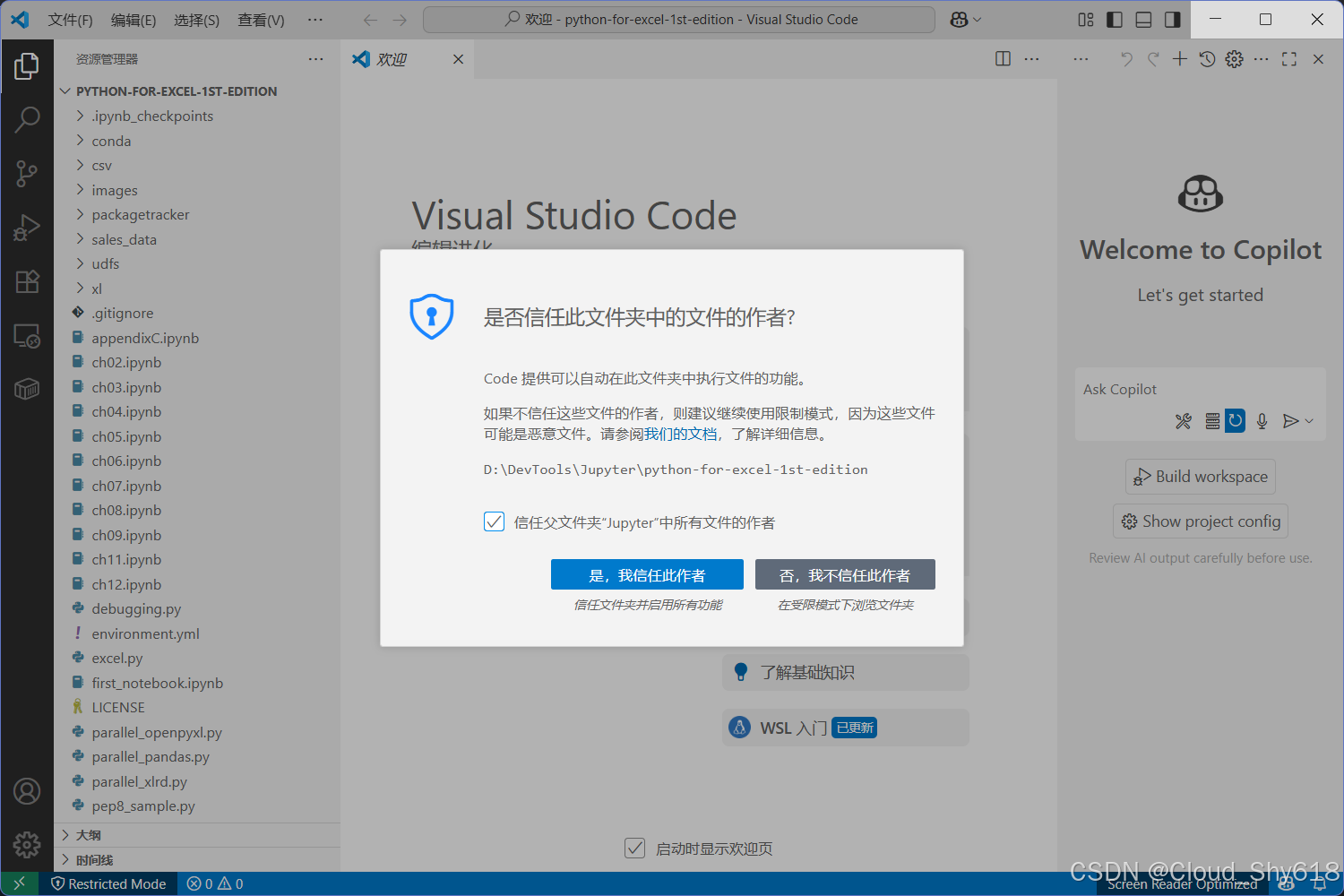Focus the Ask Copilot input field
This screenshot has width=1344, height=896.
pos(1201,389)
